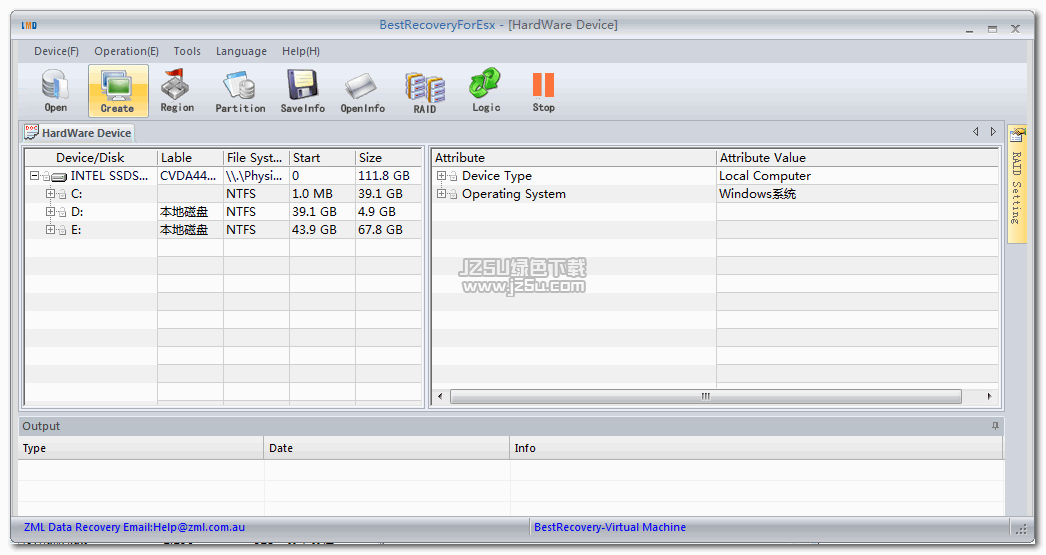Open the Device(F) menu
The width and height of the screenshot is (1046, 555).
coord(56,51)
